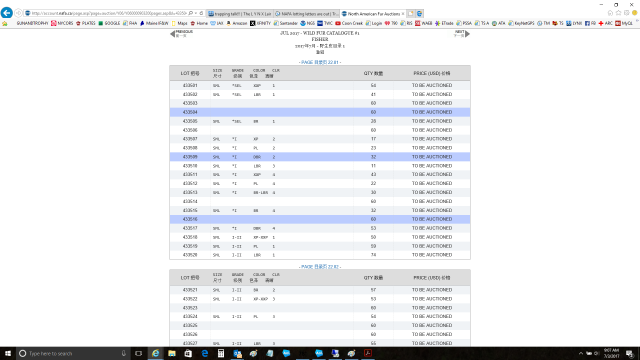Switch to the trapping talk tab
Screen dimensions: 640x360
click(x=240, y=14)
